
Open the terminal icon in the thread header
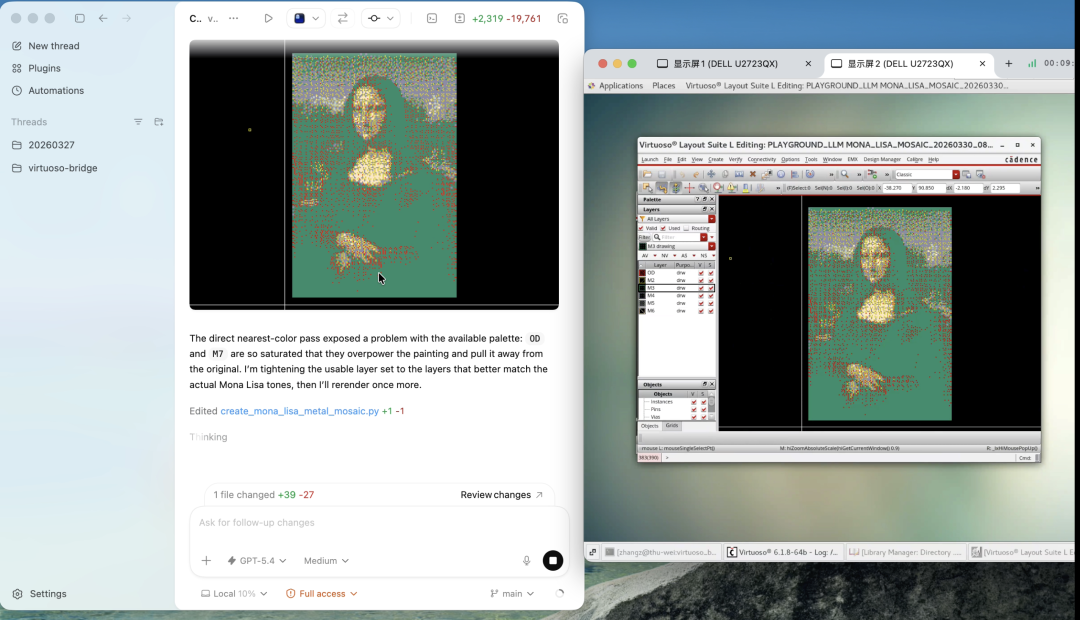click(431, 18)
